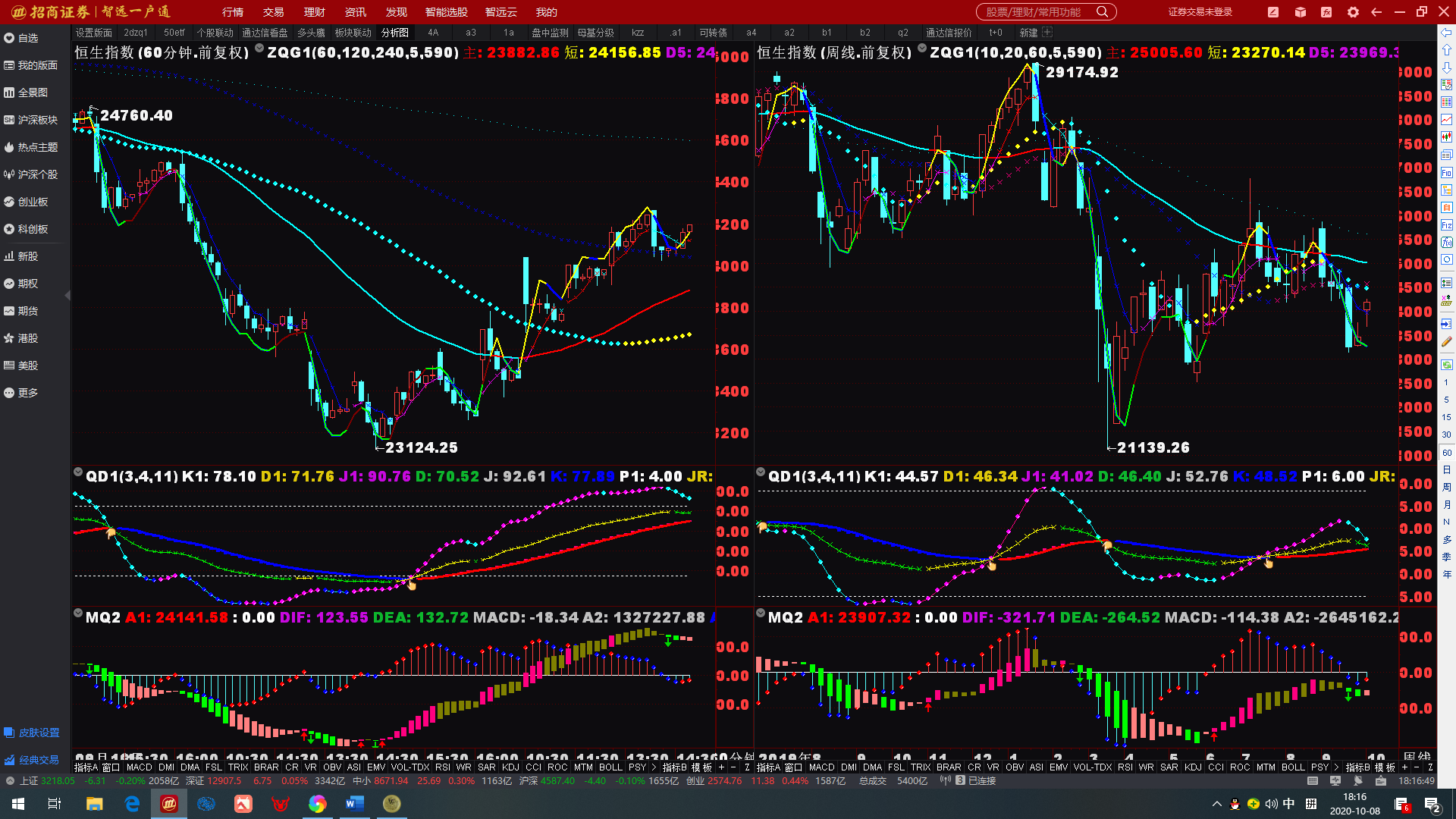Open settings gear in title bar
Viewport: 1456px width, 819px height.
pos(1353,12)
